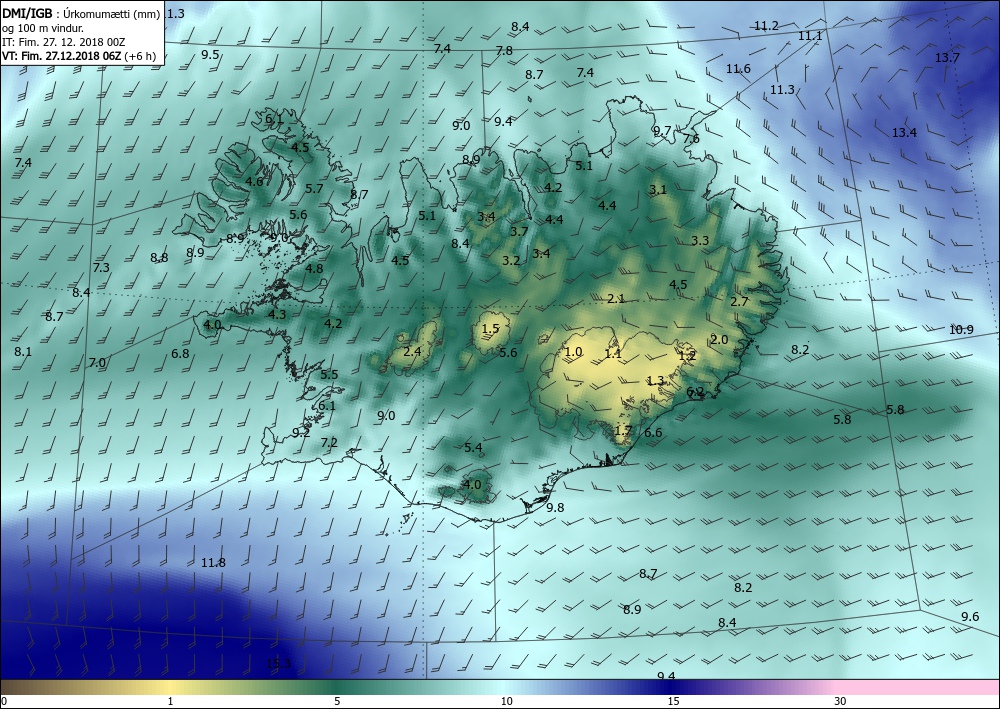Click the map value 11.1
Screen dimensions: 1000x709
click(810, 36)
